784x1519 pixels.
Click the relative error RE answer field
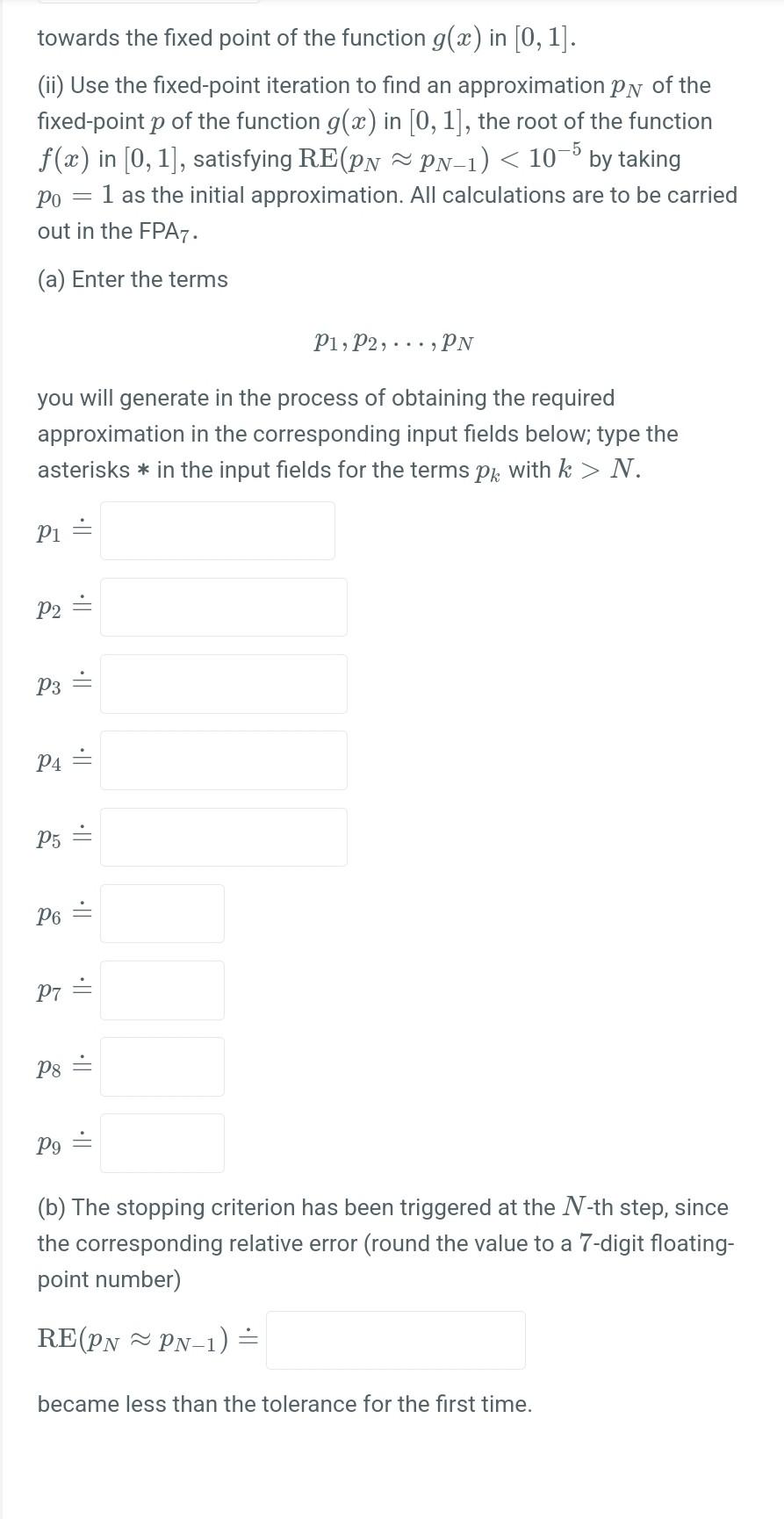tap(395, 1340)
